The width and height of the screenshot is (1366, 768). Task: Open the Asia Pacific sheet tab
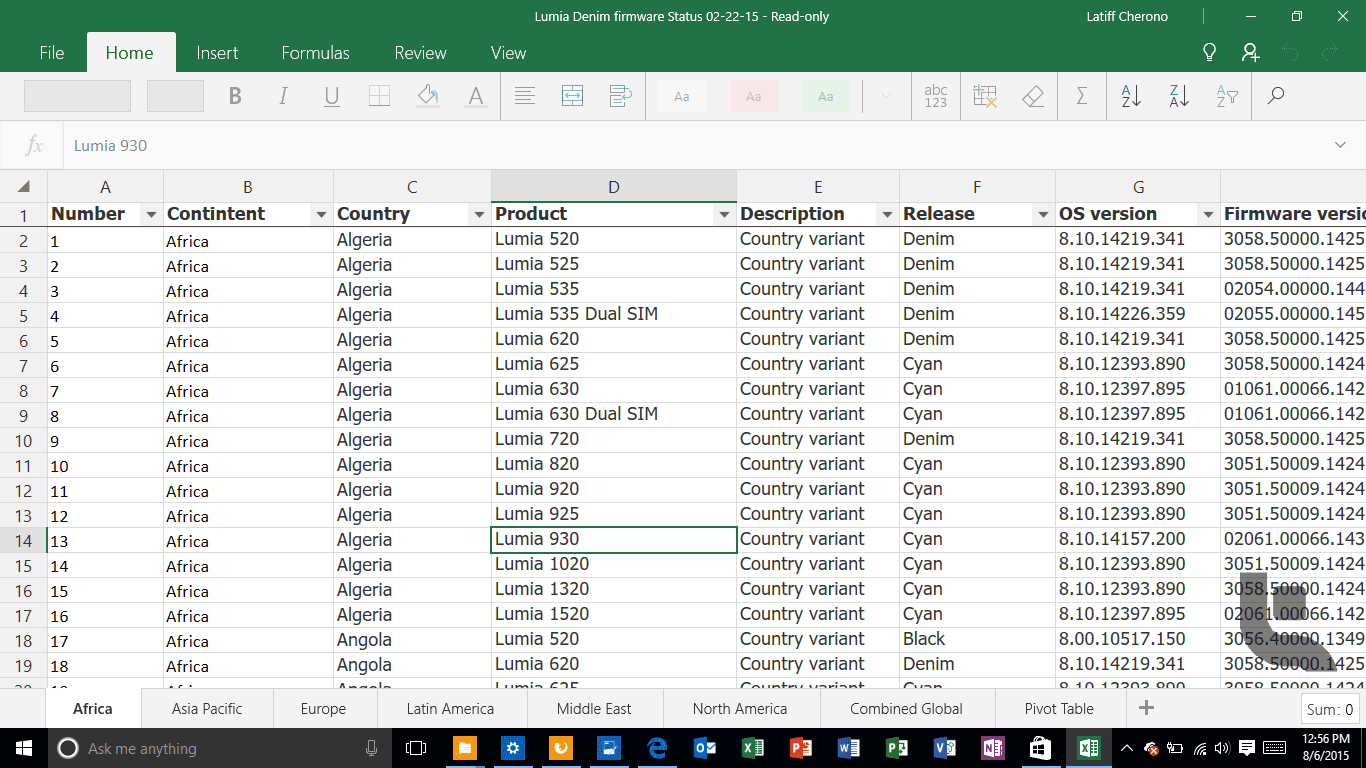tap(207, 708)
